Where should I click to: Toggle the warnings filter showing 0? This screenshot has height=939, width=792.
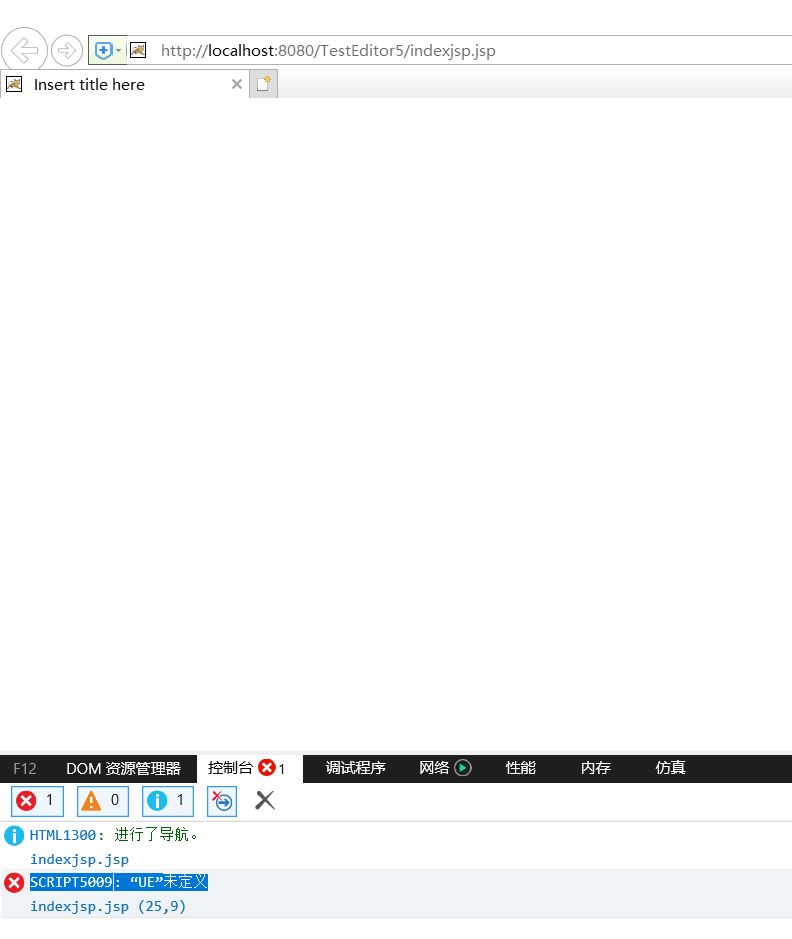[102, 801]
